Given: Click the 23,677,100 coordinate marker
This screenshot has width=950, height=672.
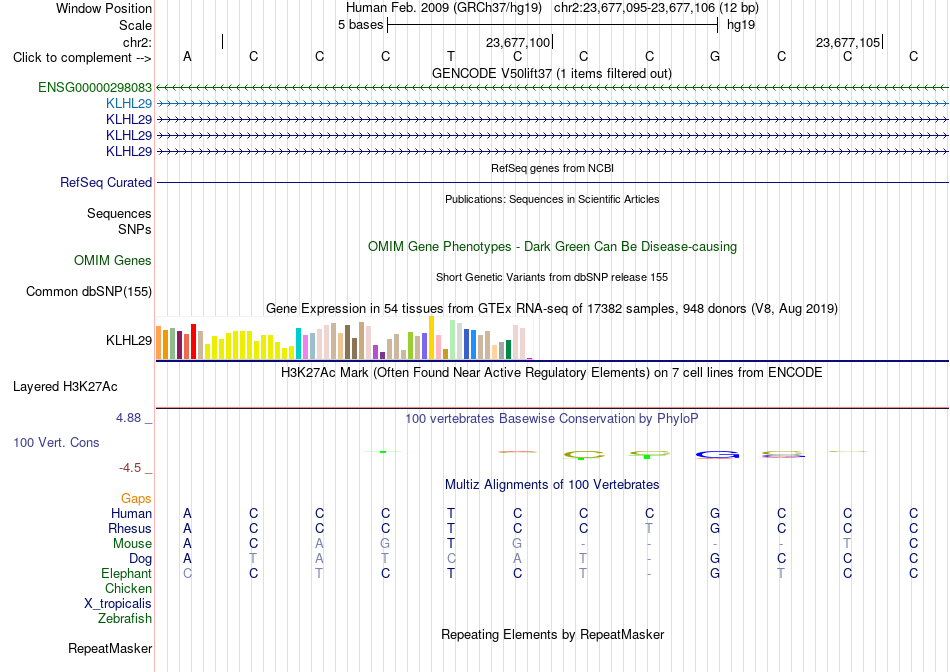Looking at the screenshot, I should [x=518, y=42].
